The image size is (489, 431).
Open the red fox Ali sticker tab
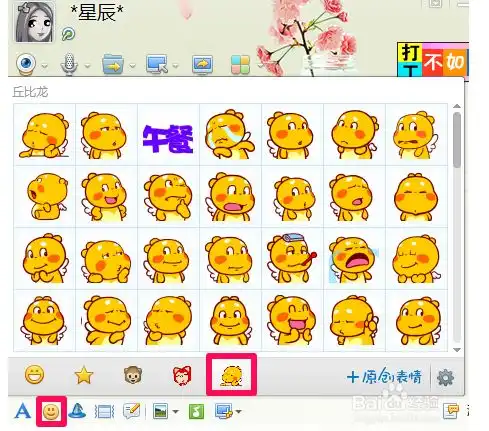182,376
